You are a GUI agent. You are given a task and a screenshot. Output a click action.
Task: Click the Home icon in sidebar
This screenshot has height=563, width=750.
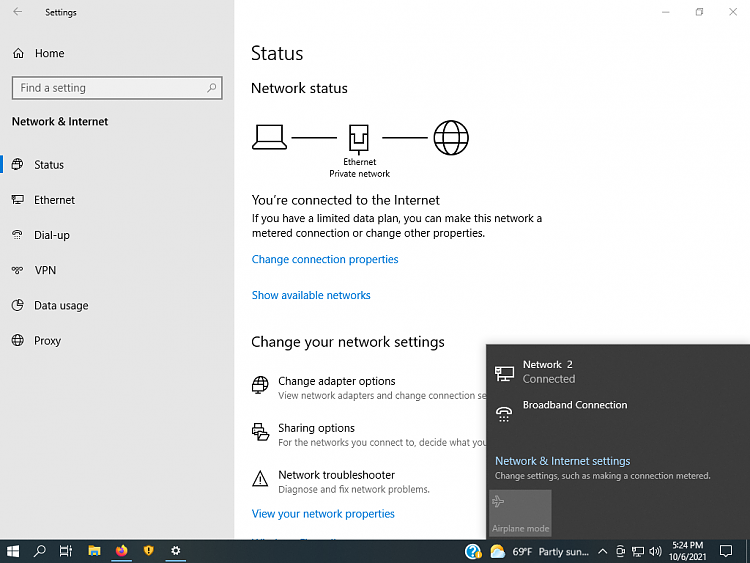[17, 53]
